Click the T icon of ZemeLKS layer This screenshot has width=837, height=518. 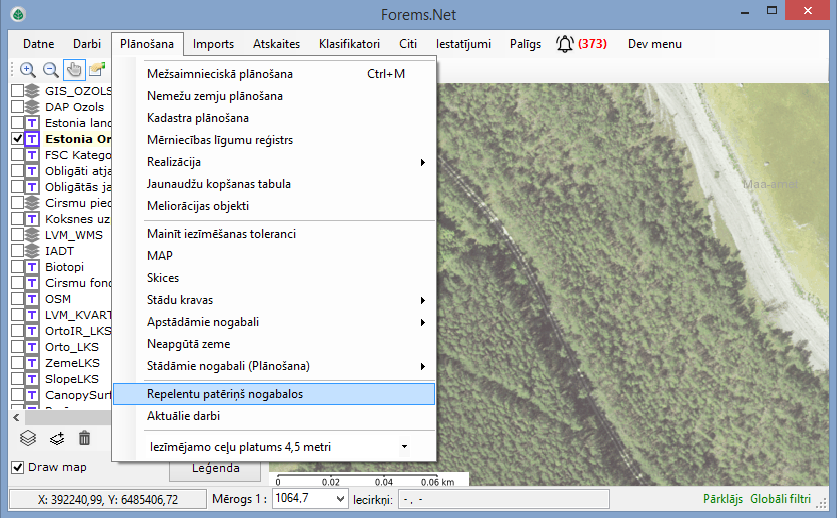pyautogui.click(x=32, y=363)
